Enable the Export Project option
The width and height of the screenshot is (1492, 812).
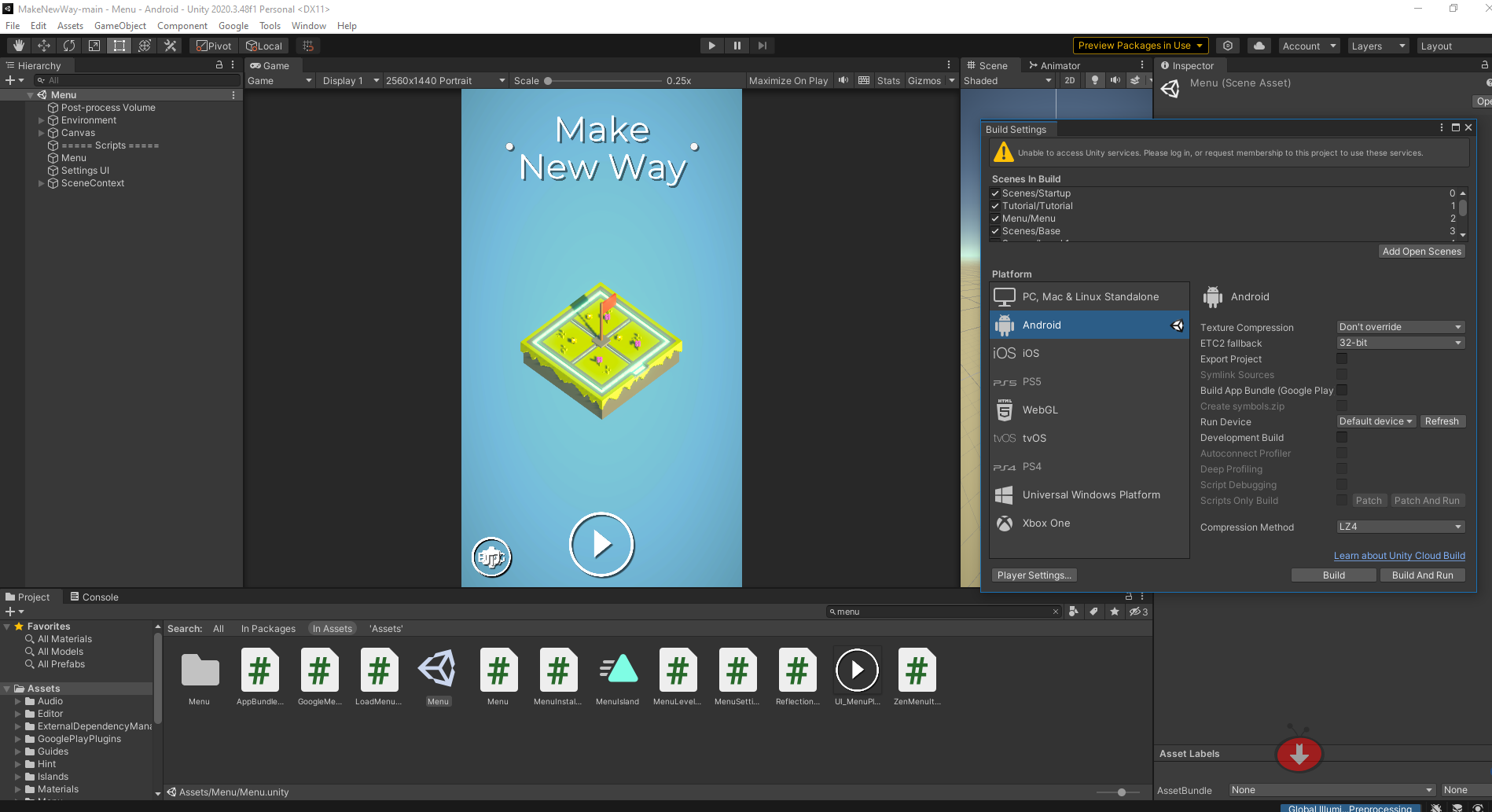[x=1341, y=358]
